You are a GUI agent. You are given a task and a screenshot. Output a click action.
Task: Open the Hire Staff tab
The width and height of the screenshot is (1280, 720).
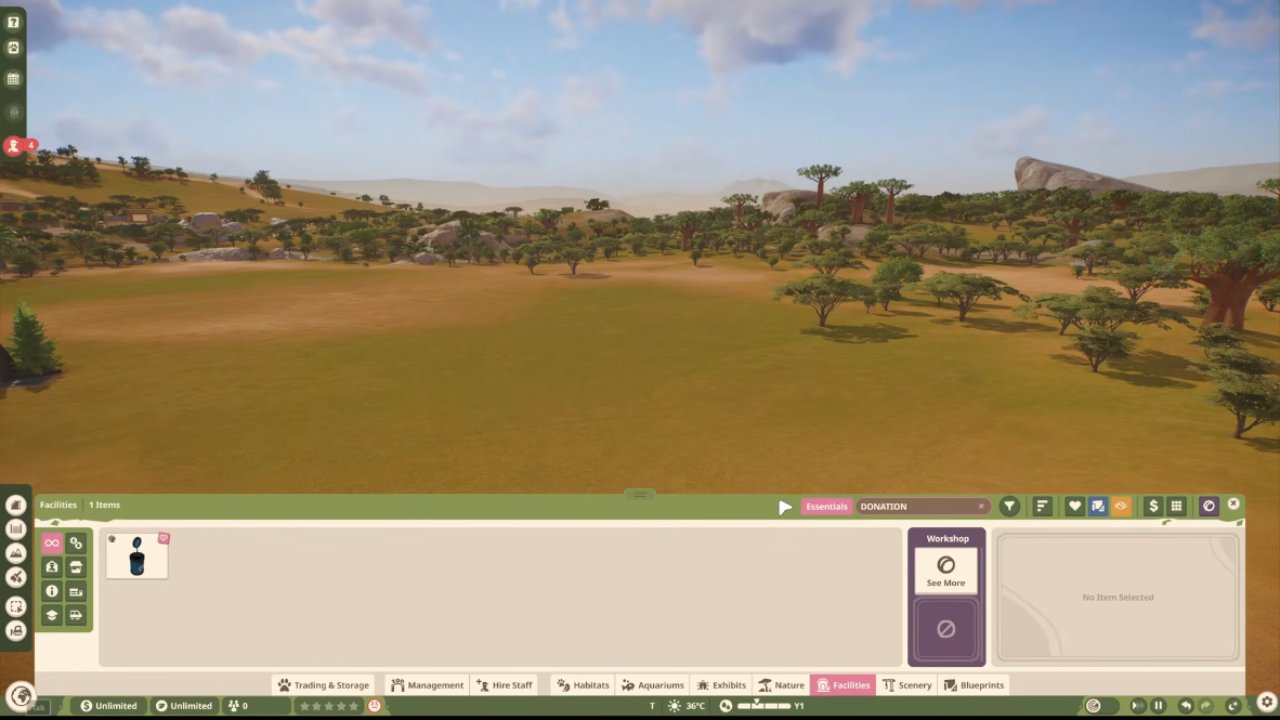pyautogui.click(x=504, y=685)
